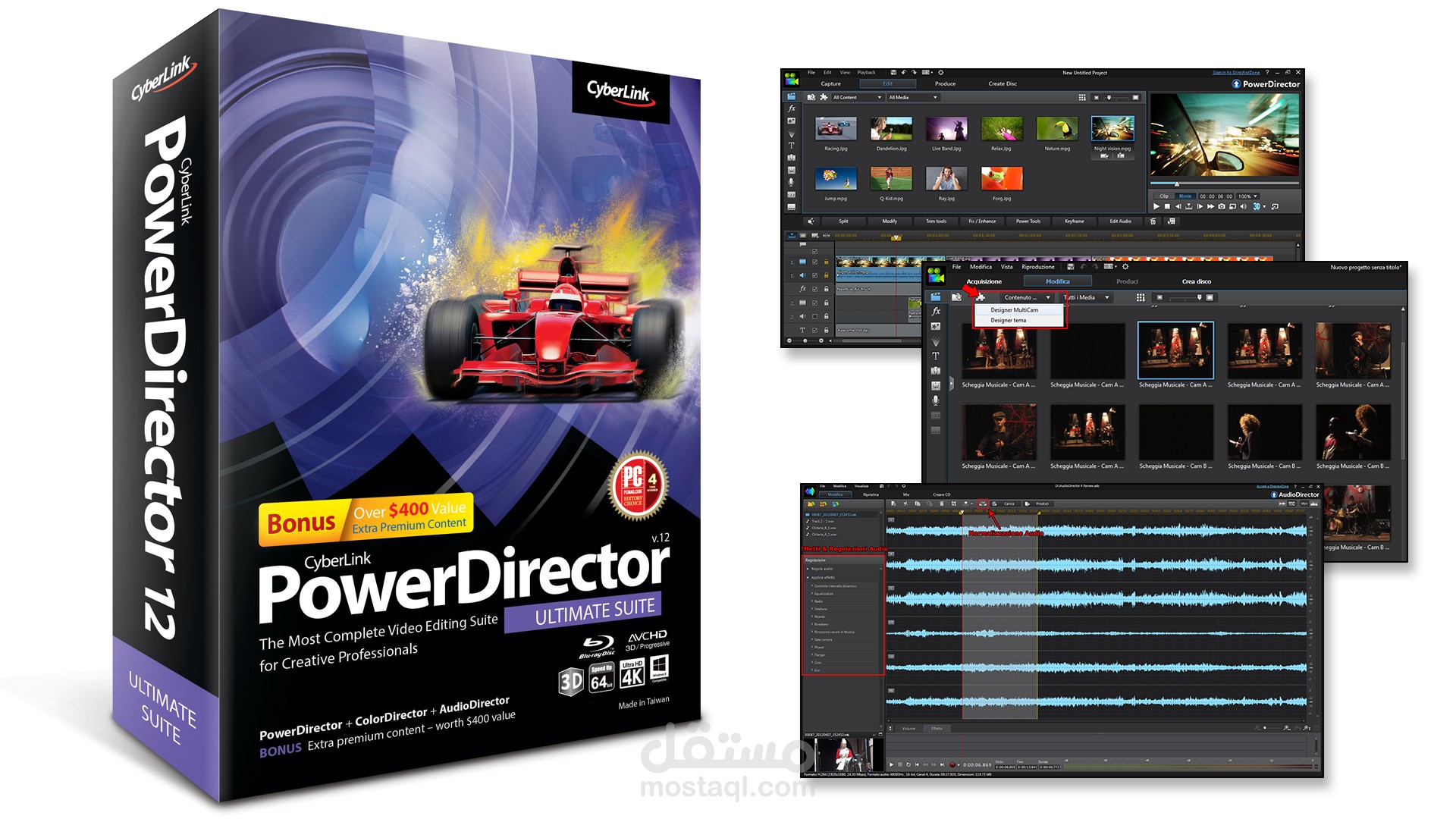
Task: Stop the preview in English PowerDirector window
Action: click(x=1167, y=206)
